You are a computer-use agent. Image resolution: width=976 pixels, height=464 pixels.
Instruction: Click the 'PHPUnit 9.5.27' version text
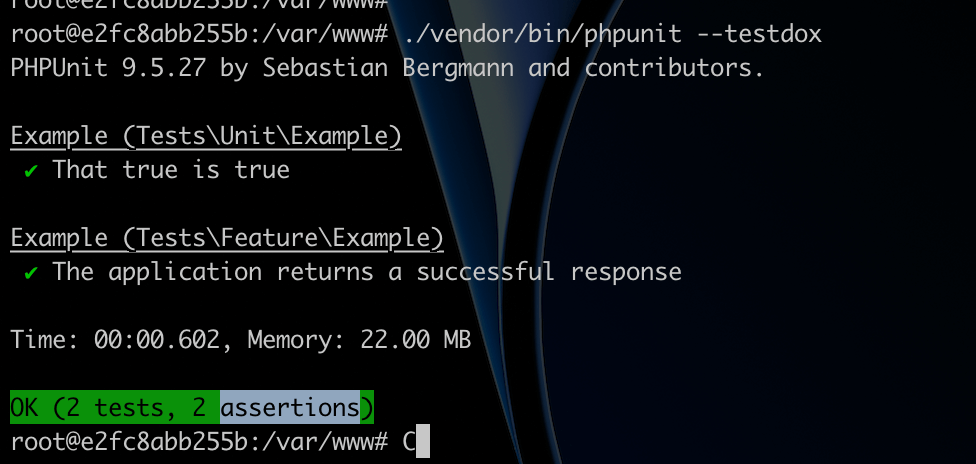[108, 68]
